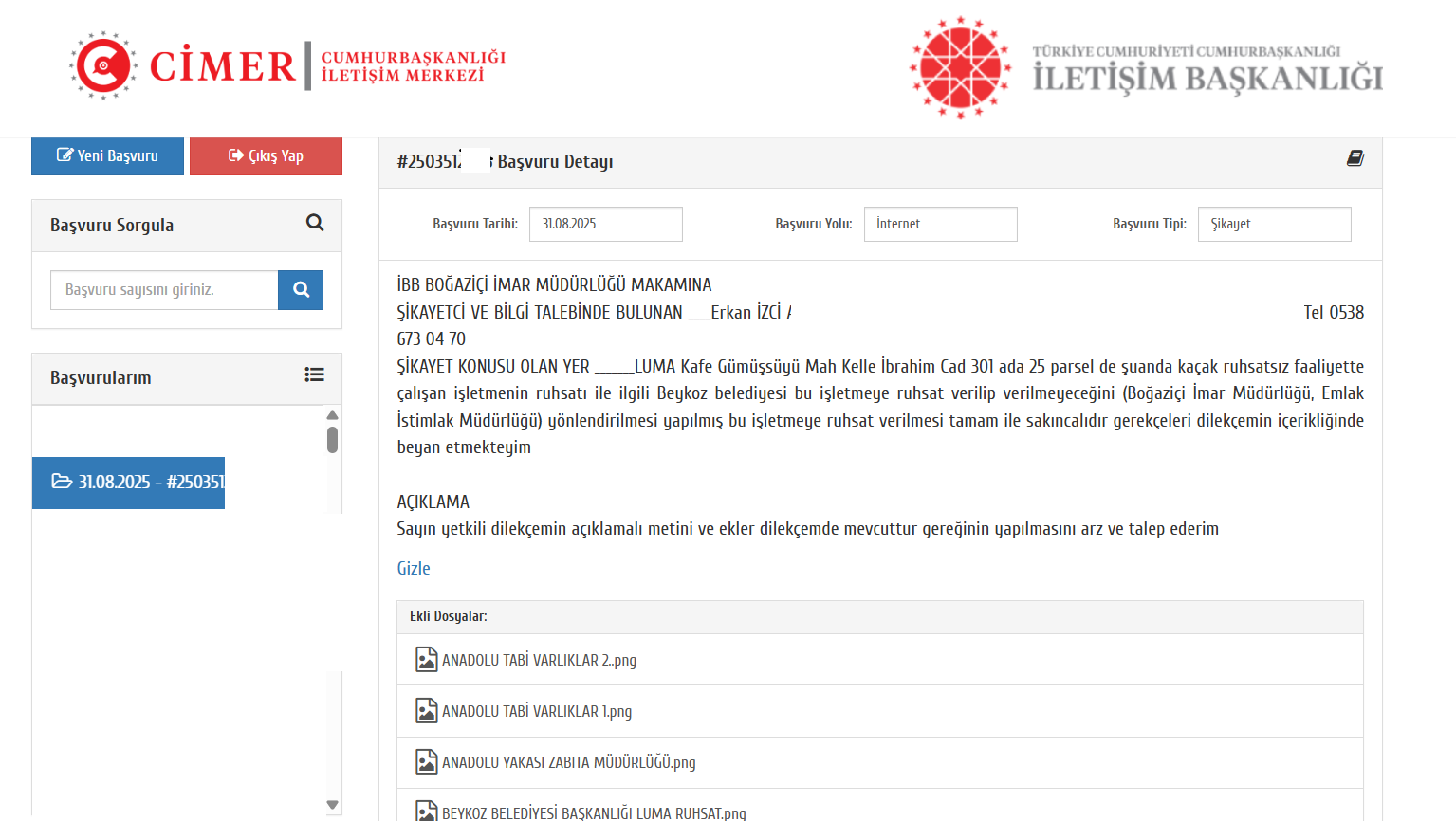This screenshot has width=1456, height=821.
Task: Click the Başvuru Detayı title text
Action: 555,162
